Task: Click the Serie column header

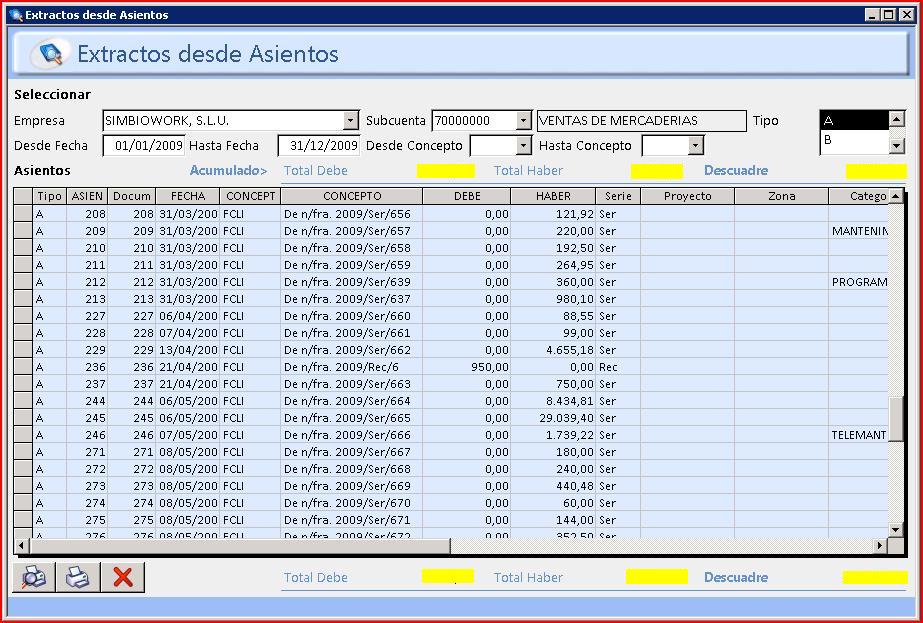Action: pos(618,196)
